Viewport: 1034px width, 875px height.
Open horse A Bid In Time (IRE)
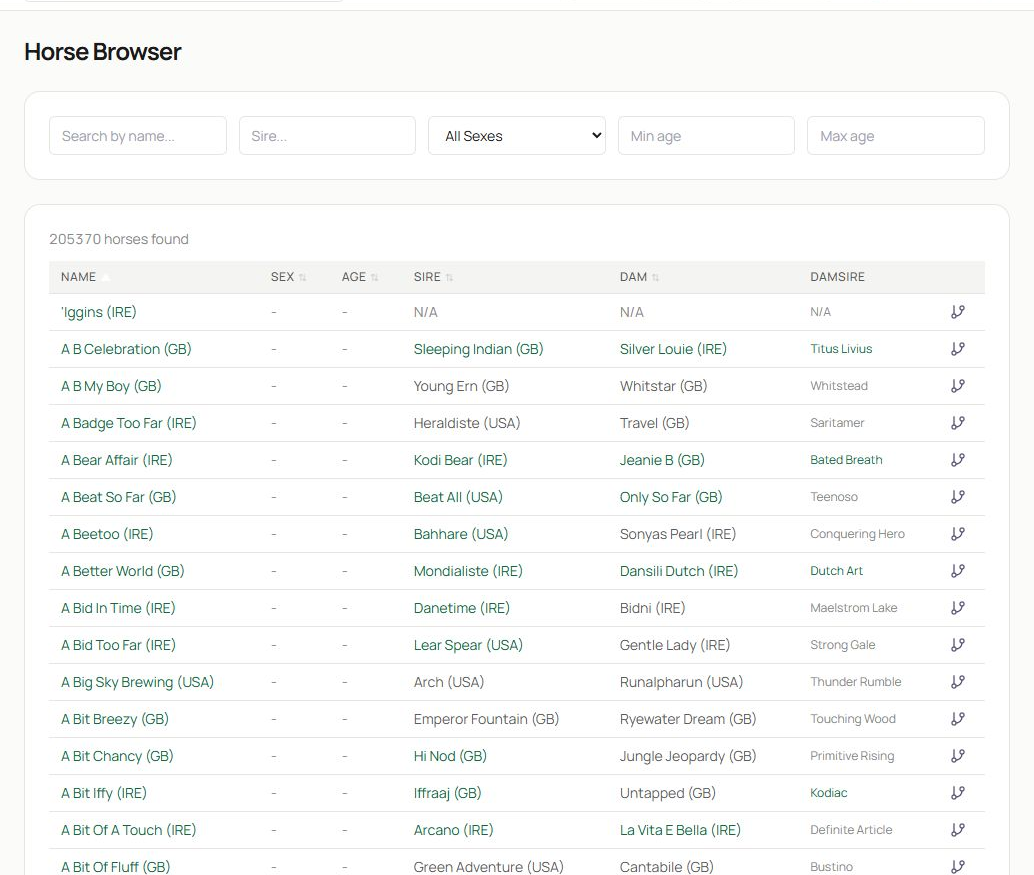tap(118, 607)
